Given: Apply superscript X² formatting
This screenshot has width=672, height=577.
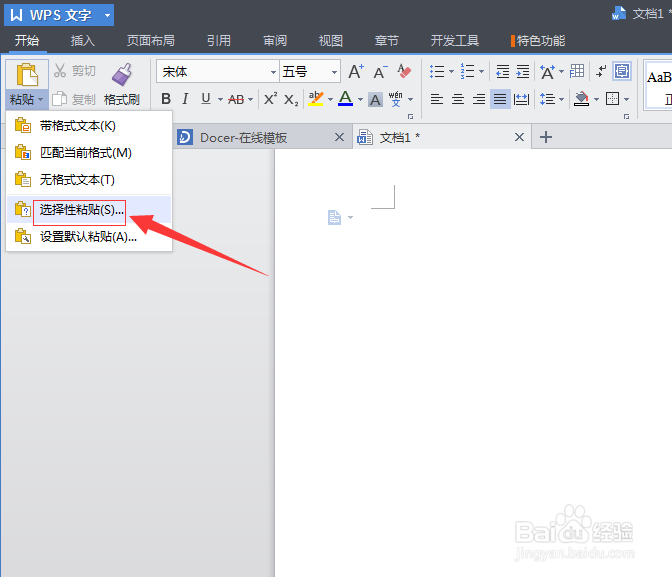Looking at the screenshot, I should point(270,99).
